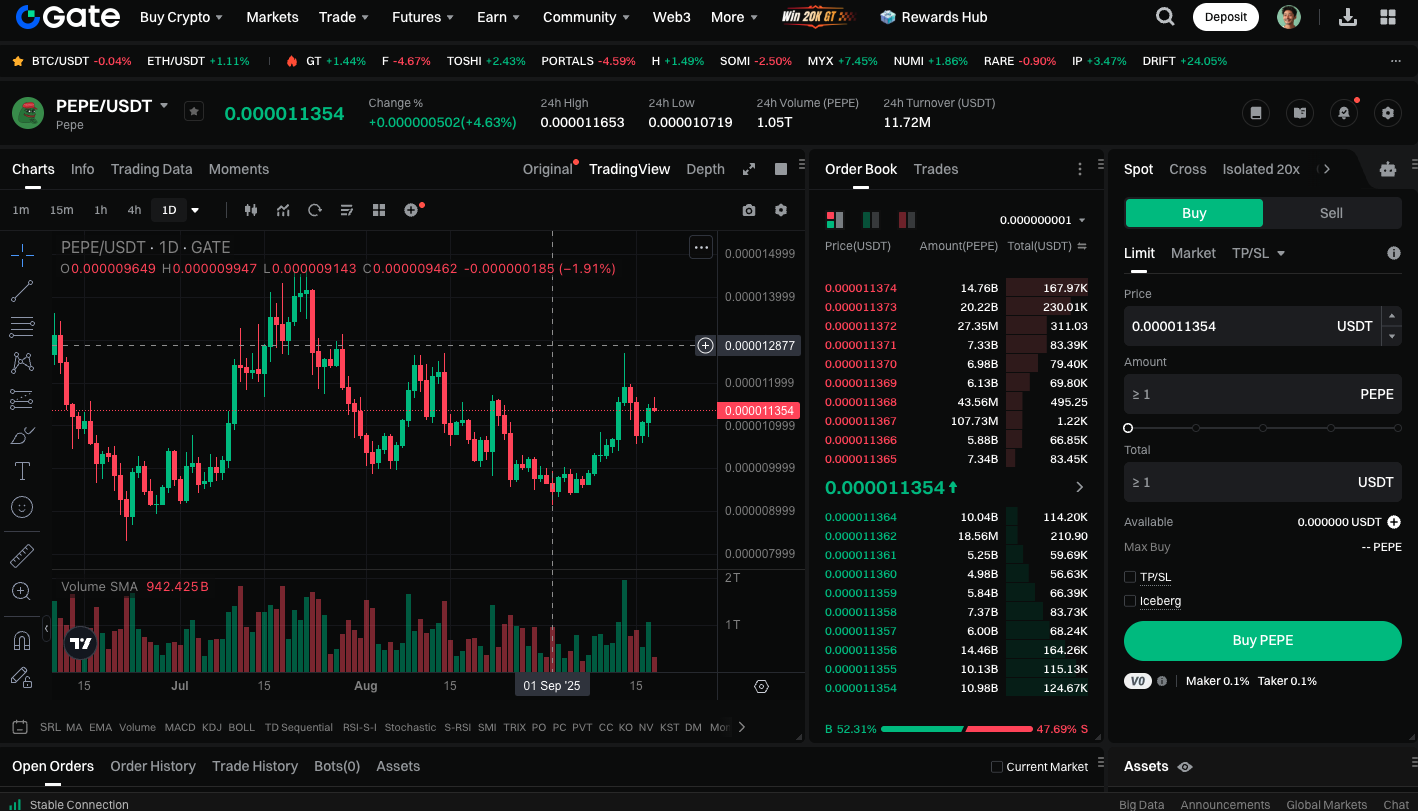The height and width of the screenshot is (811, 1418).
Task: Show more margin tabs arrow after Isolated 20x
Action: click(1327, 169)
